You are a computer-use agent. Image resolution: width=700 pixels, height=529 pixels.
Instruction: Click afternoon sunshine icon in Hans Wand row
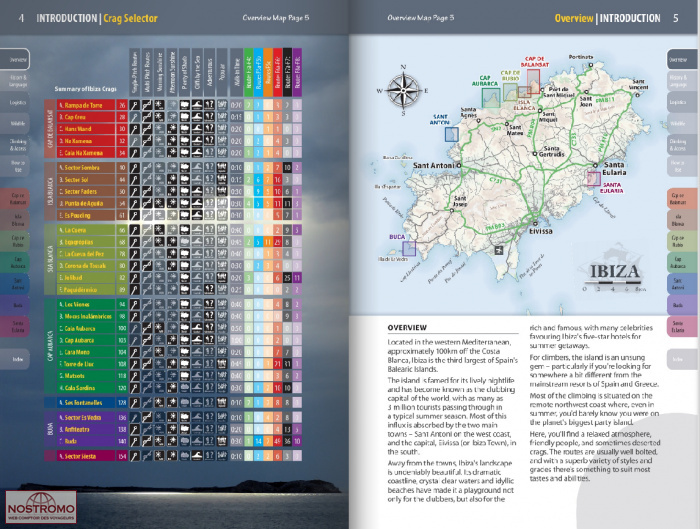tap(172, 129)
